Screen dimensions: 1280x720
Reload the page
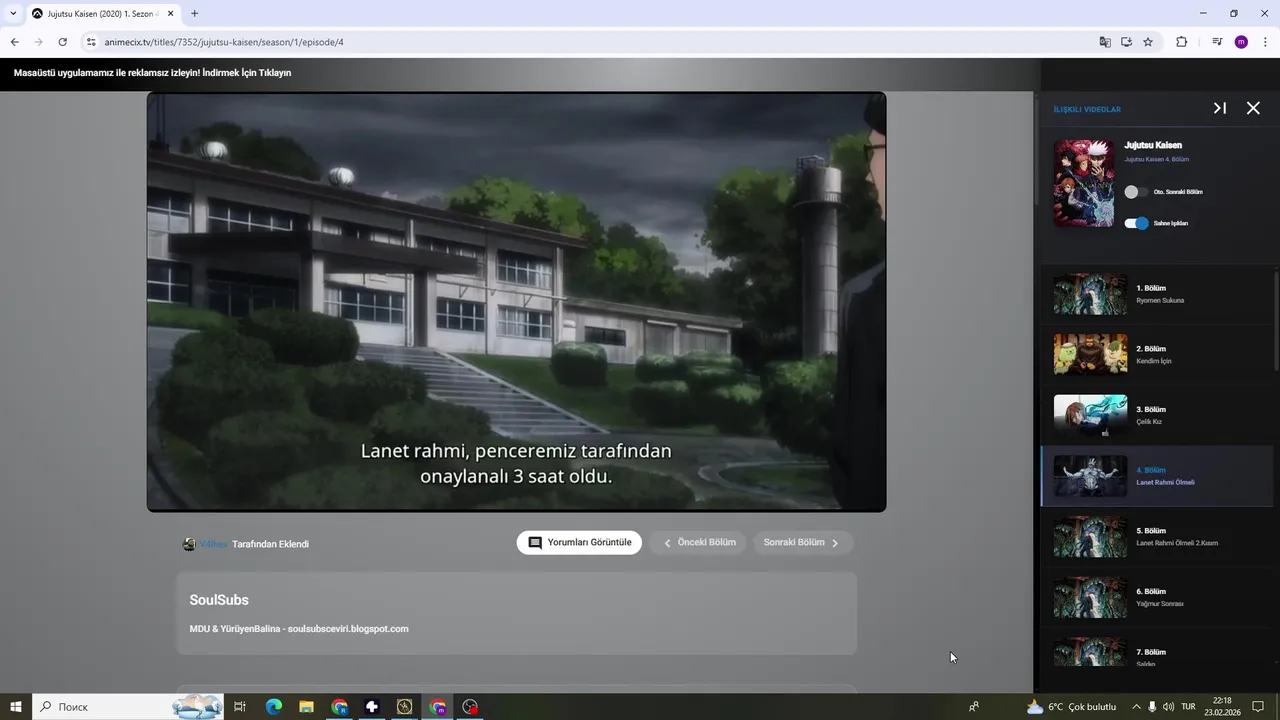point(62,42)
